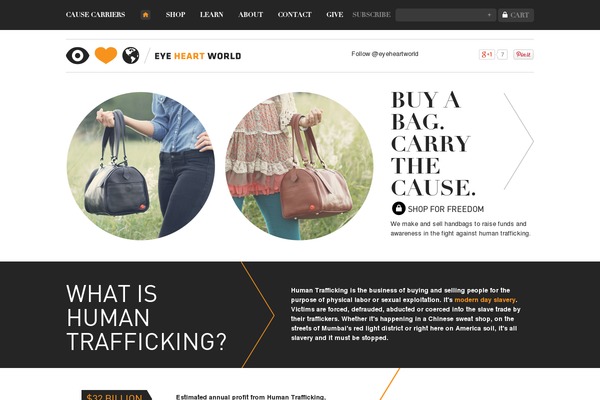This screenshot has height=400, width=600.
Task: Click the modern day slavery link
Action: click(x=485, y=300)
